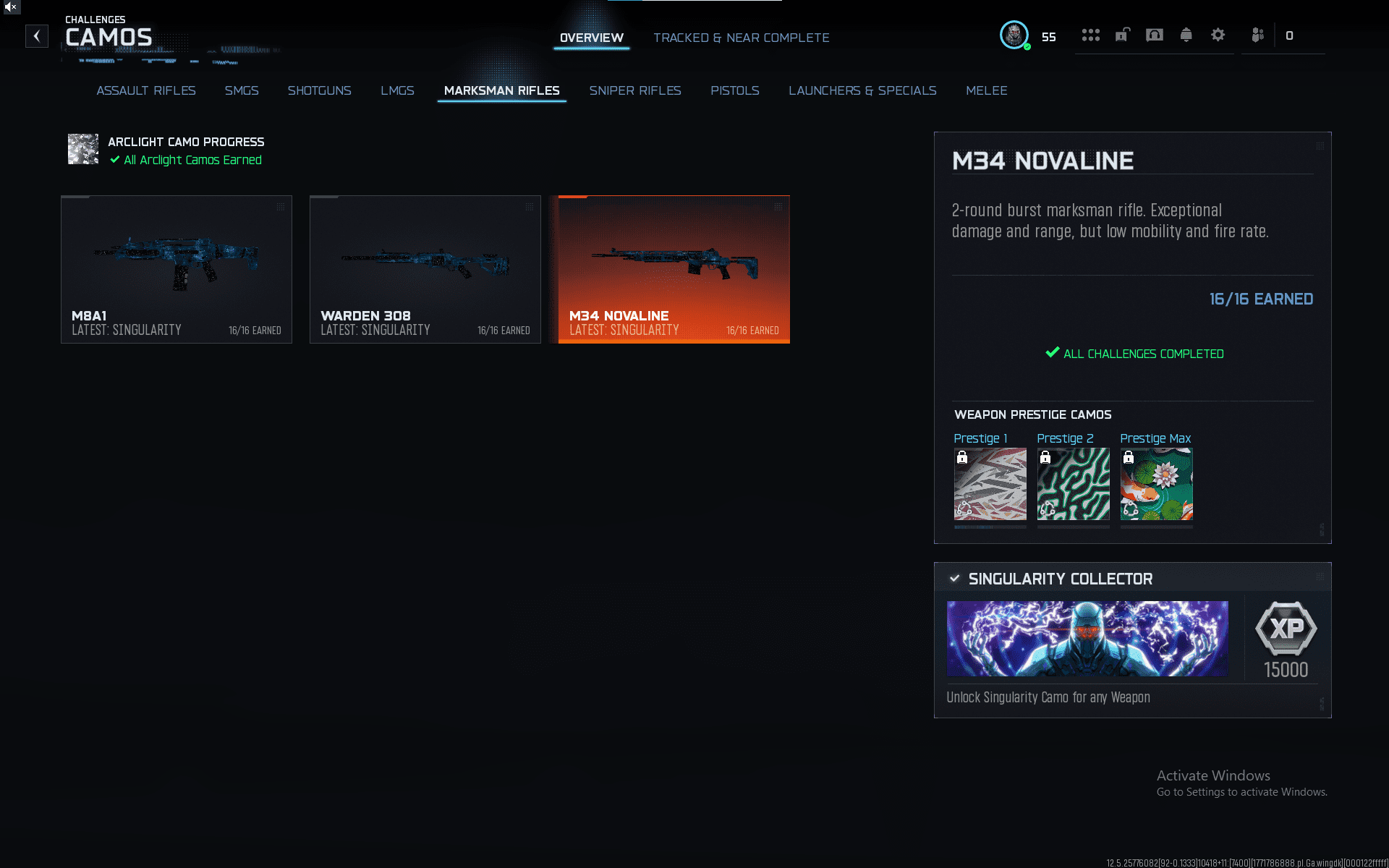Viewport: 1389px width, 868px height.
Task: Open the headset voice chat icon
Action: coord(1155,35)
